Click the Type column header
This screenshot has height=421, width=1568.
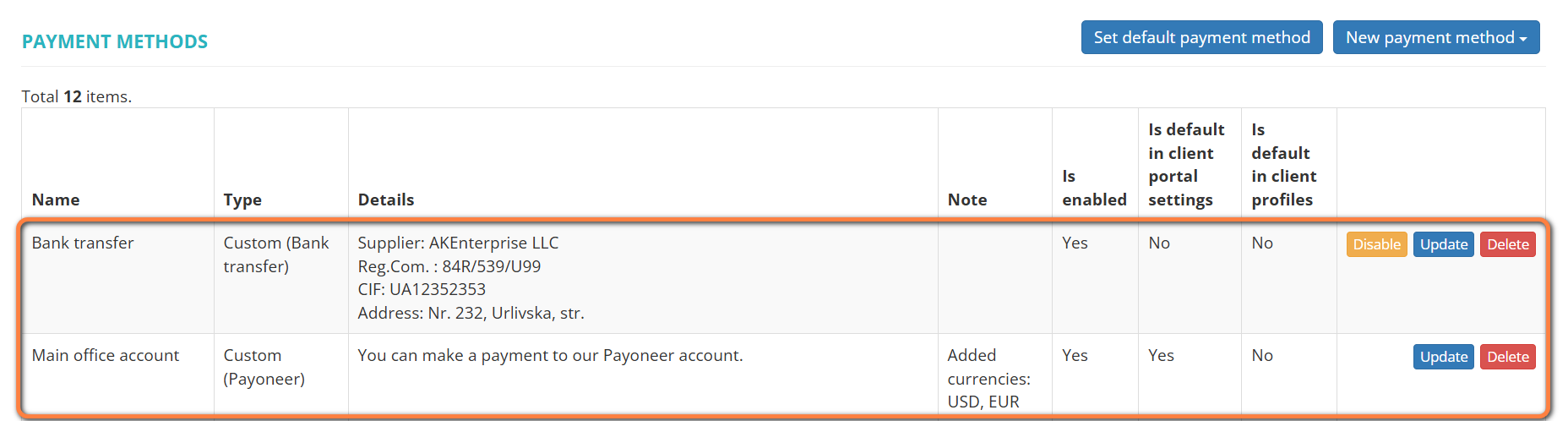point(242,200)
